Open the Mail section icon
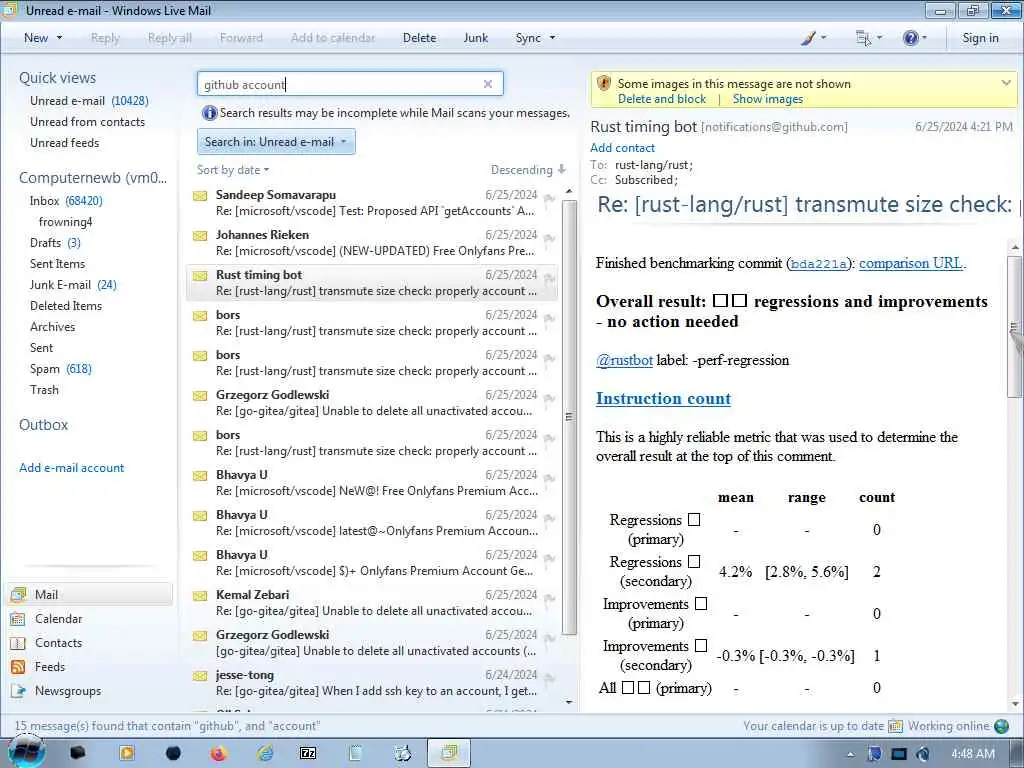Image resolution: width=1024 pixels, height=768 pixels. point(18,594)
